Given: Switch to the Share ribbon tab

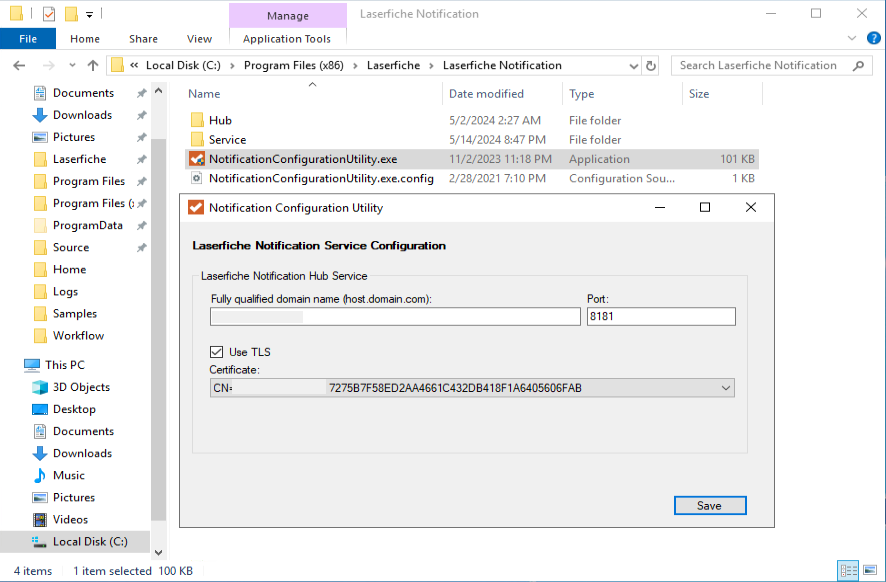Looking at the screenshot, I should tap(143, 39).
